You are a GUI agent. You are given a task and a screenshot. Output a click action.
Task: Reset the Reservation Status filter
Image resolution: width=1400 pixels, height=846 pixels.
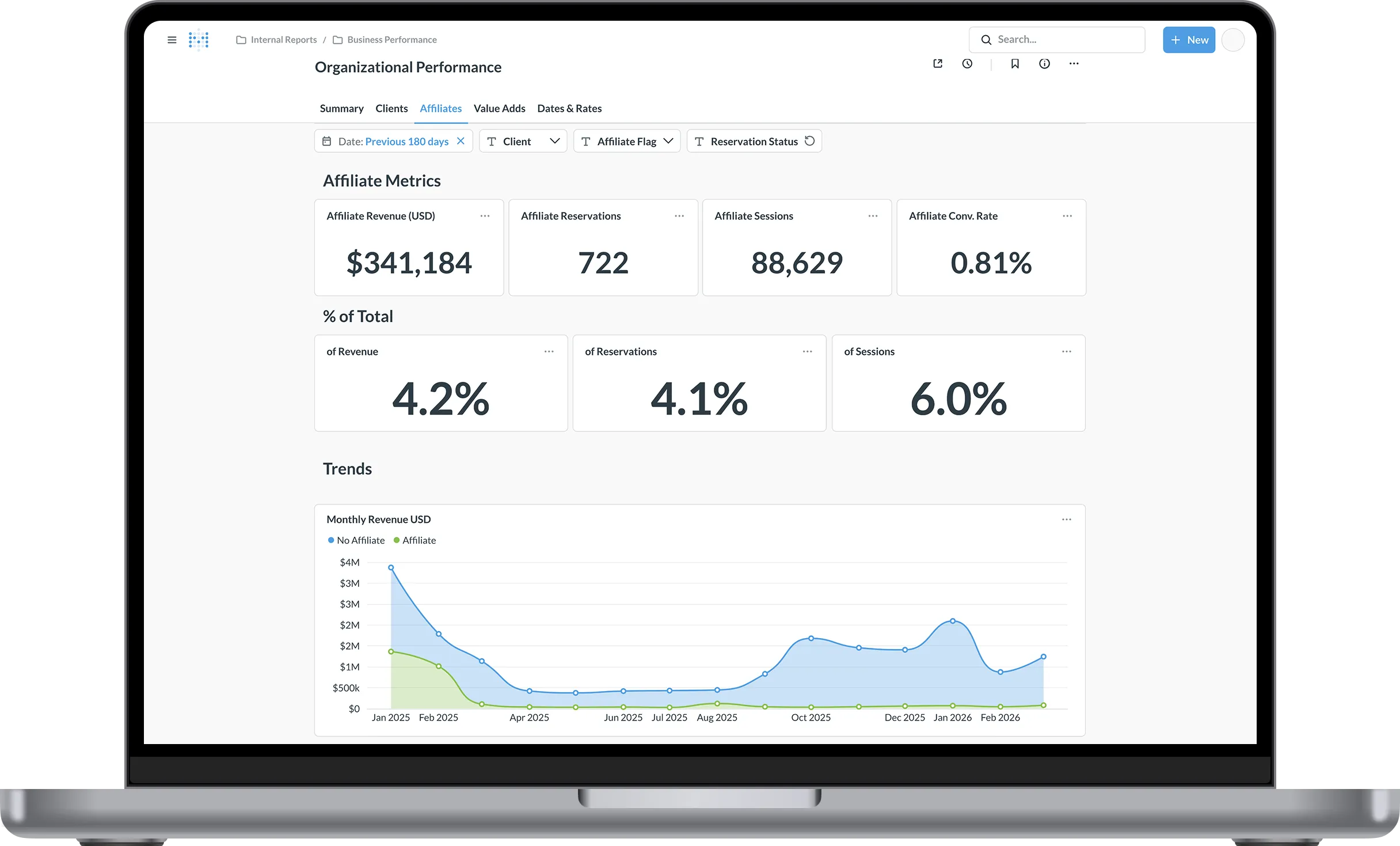(x=810, y=141)
